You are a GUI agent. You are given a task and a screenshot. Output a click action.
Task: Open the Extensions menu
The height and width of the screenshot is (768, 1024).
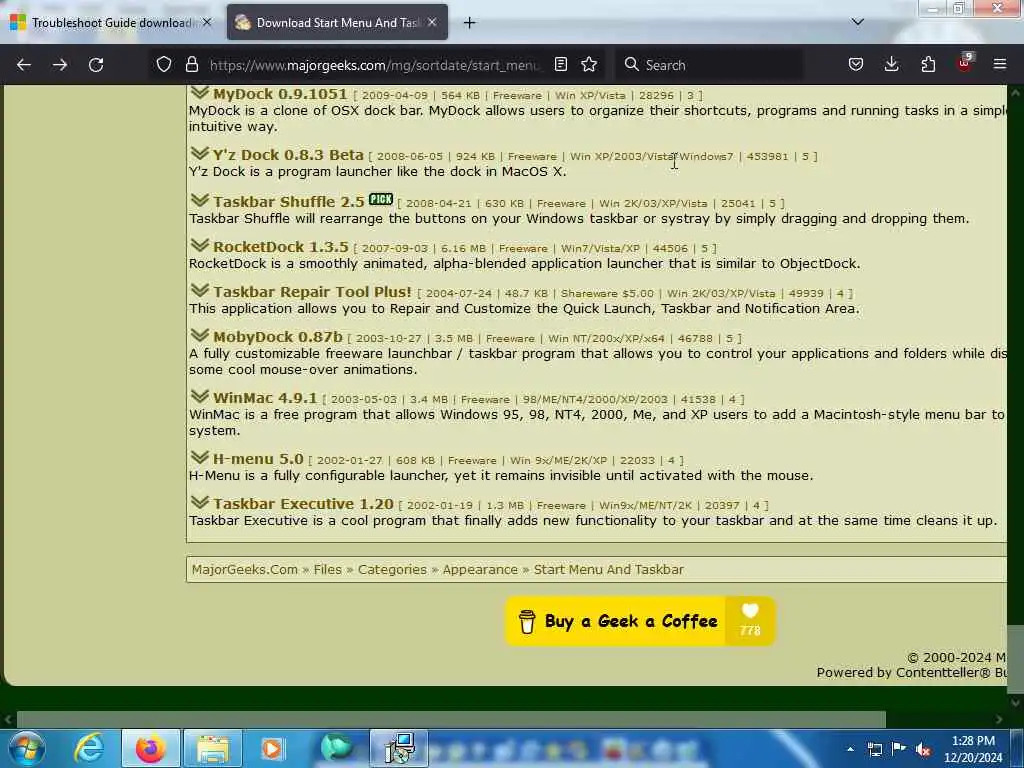click(x=928, y=64)
